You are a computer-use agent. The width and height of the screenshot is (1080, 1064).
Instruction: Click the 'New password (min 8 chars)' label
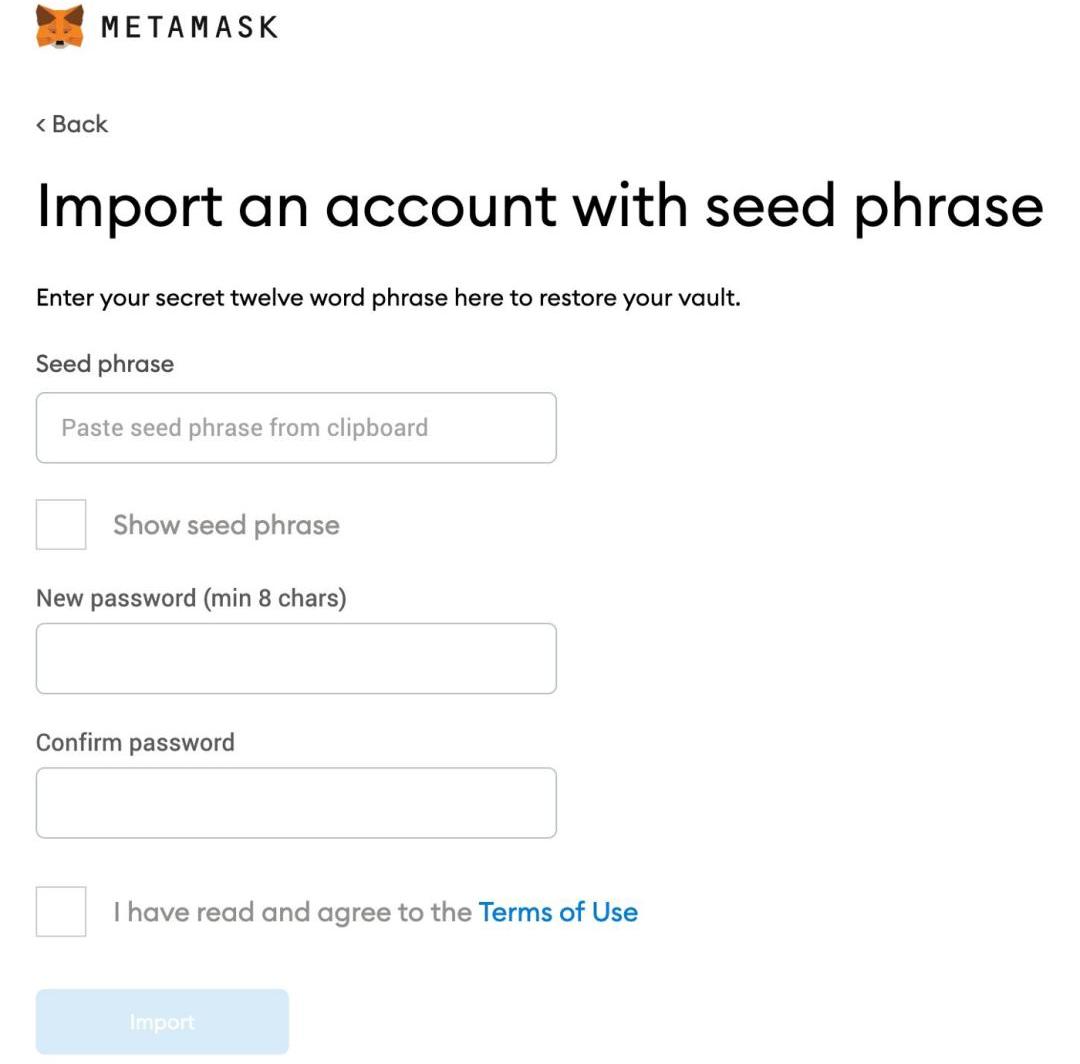[191, 598]
